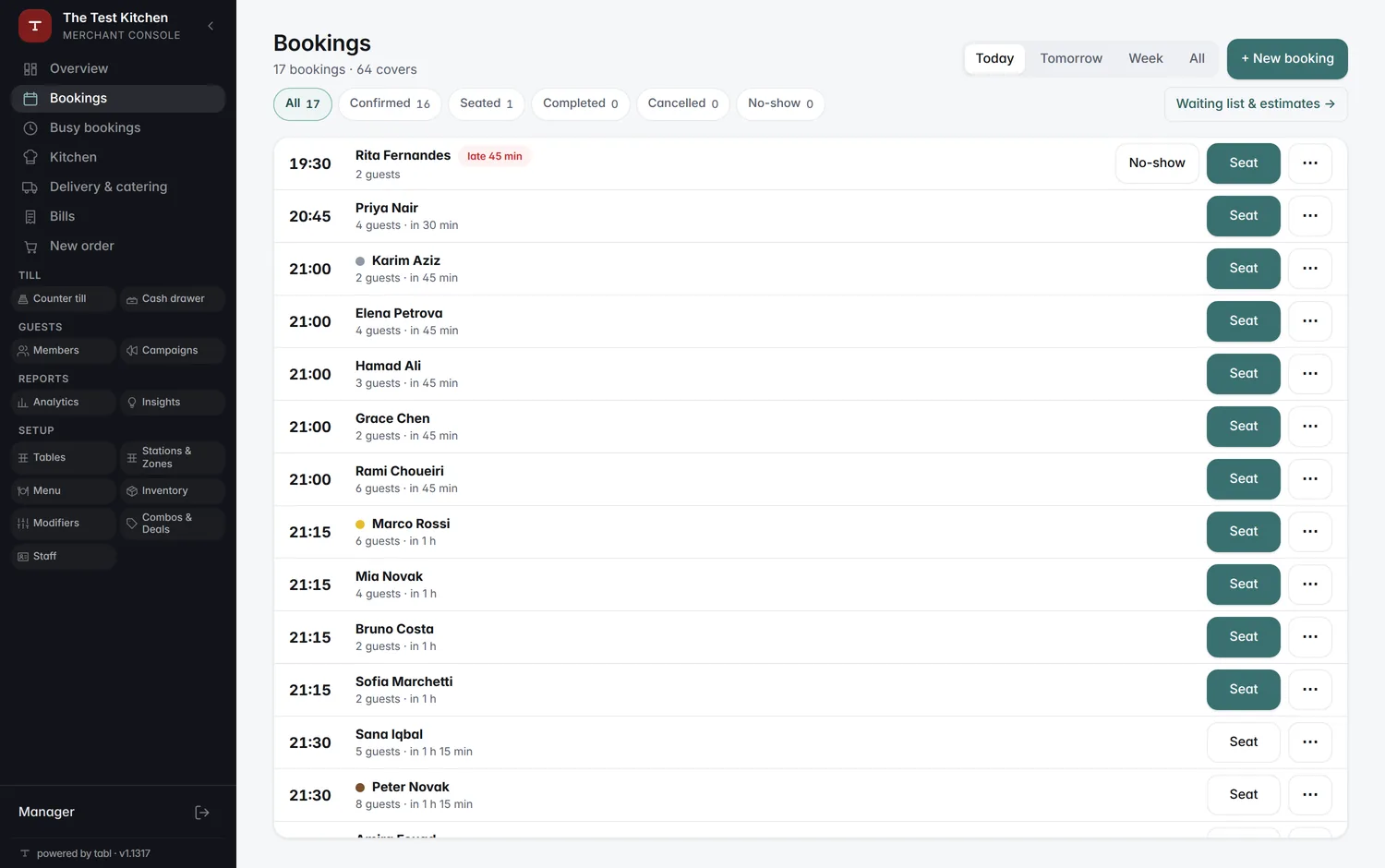Viewport: 1385px width, 868px height.
Task: Filter bookings by Seated
Action: [487, 103]
